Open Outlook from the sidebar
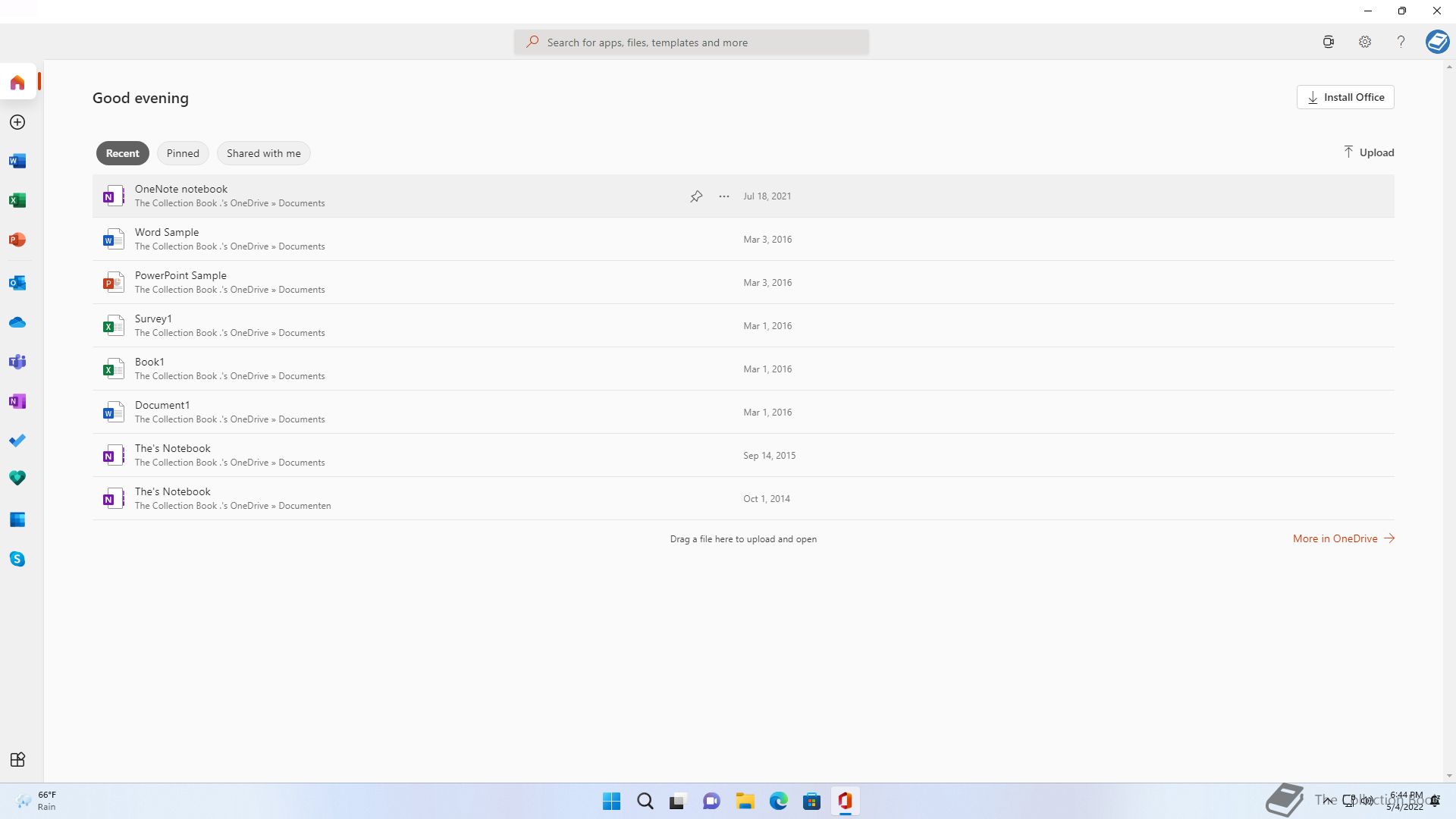The width and height of the screenshot is (1456, 819). coord(17,283)
